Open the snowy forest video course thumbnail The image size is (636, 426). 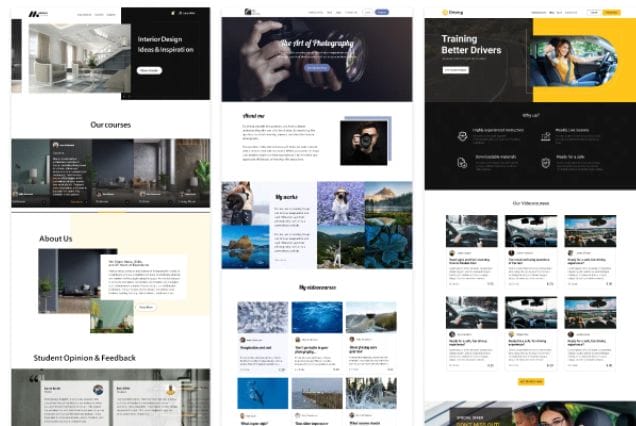(x=371, y=394)
